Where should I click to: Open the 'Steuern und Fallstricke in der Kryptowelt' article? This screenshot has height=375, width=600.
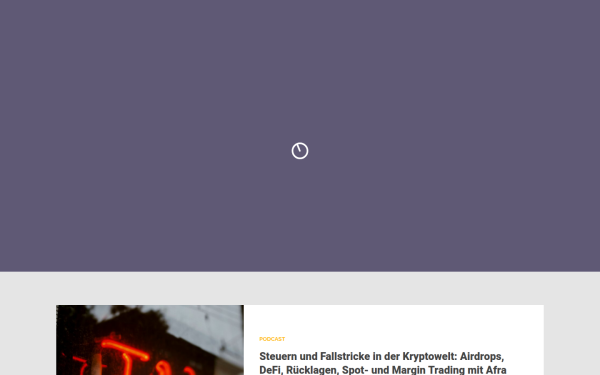point(383,363)
